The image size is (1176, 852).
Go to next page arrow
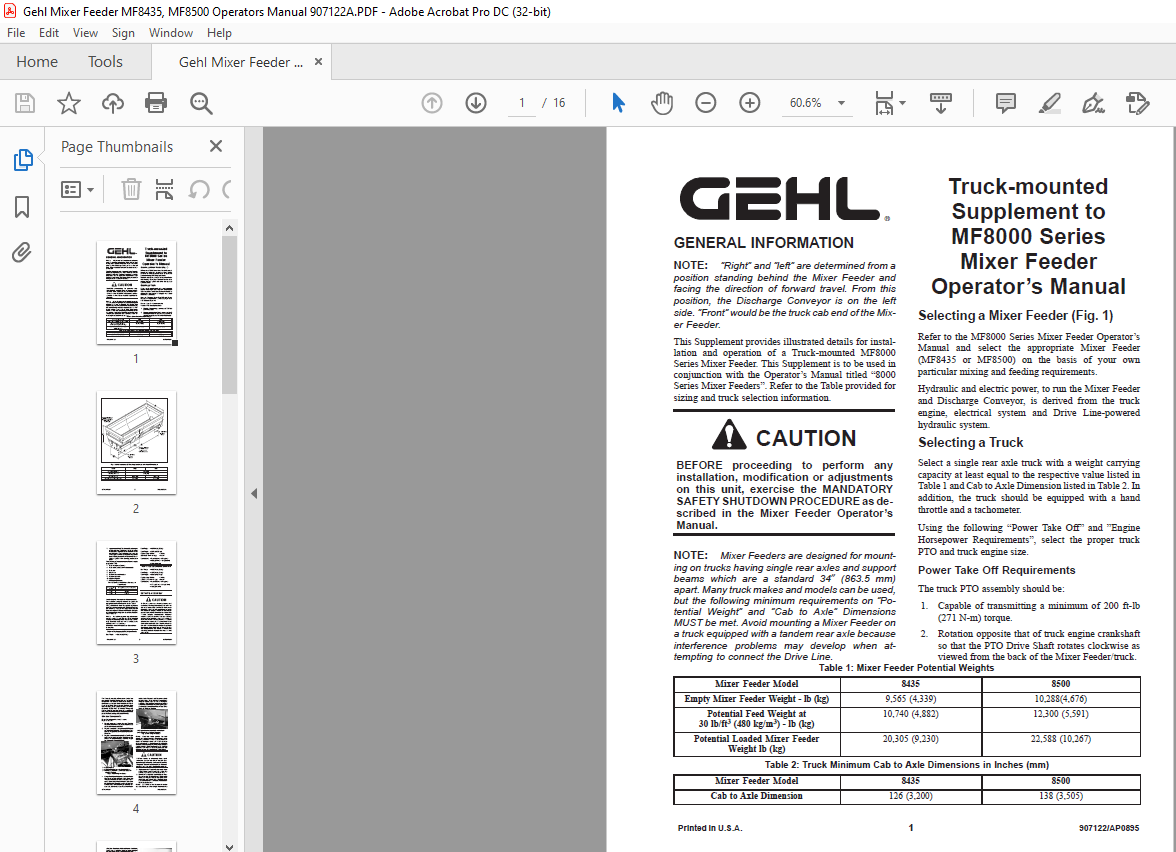tap(476, 103)
